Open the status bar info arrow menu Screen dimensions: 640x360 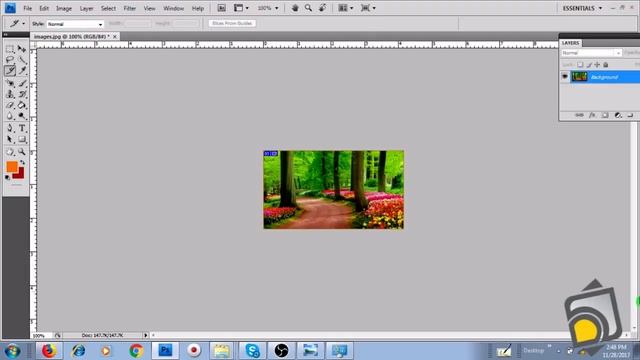[145, 335]
